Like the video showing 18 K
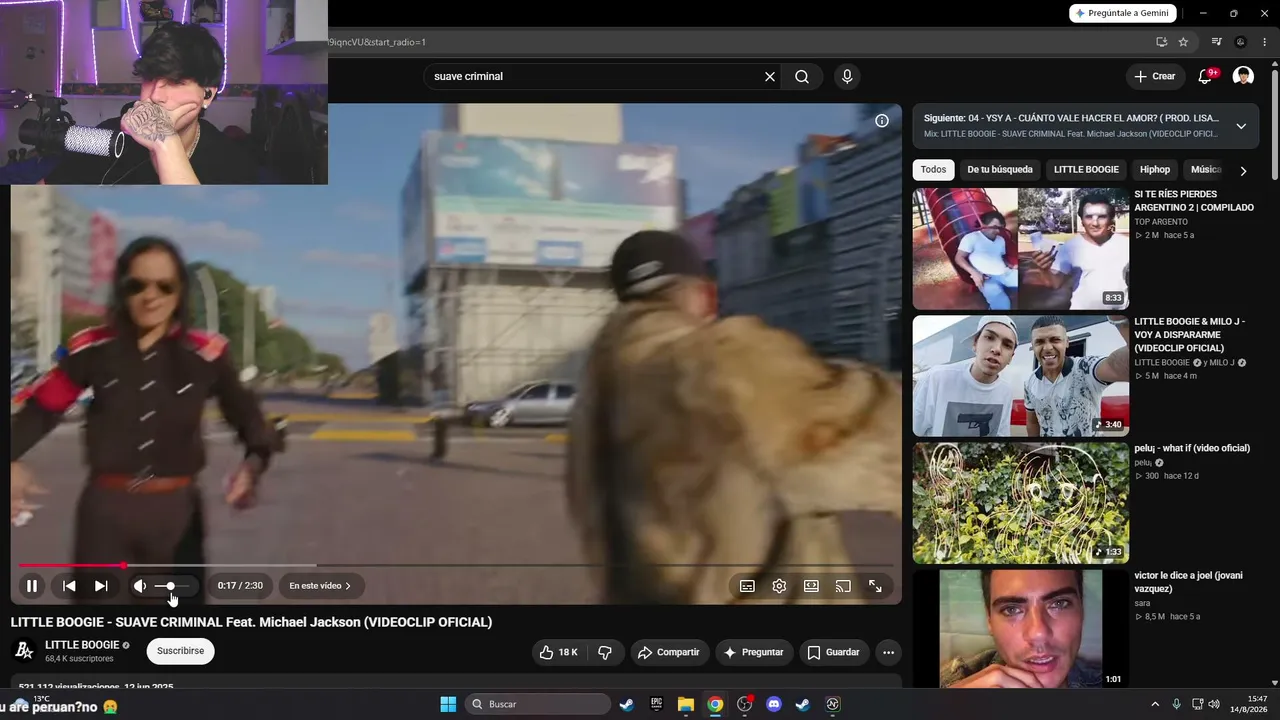 pos(558,652)
